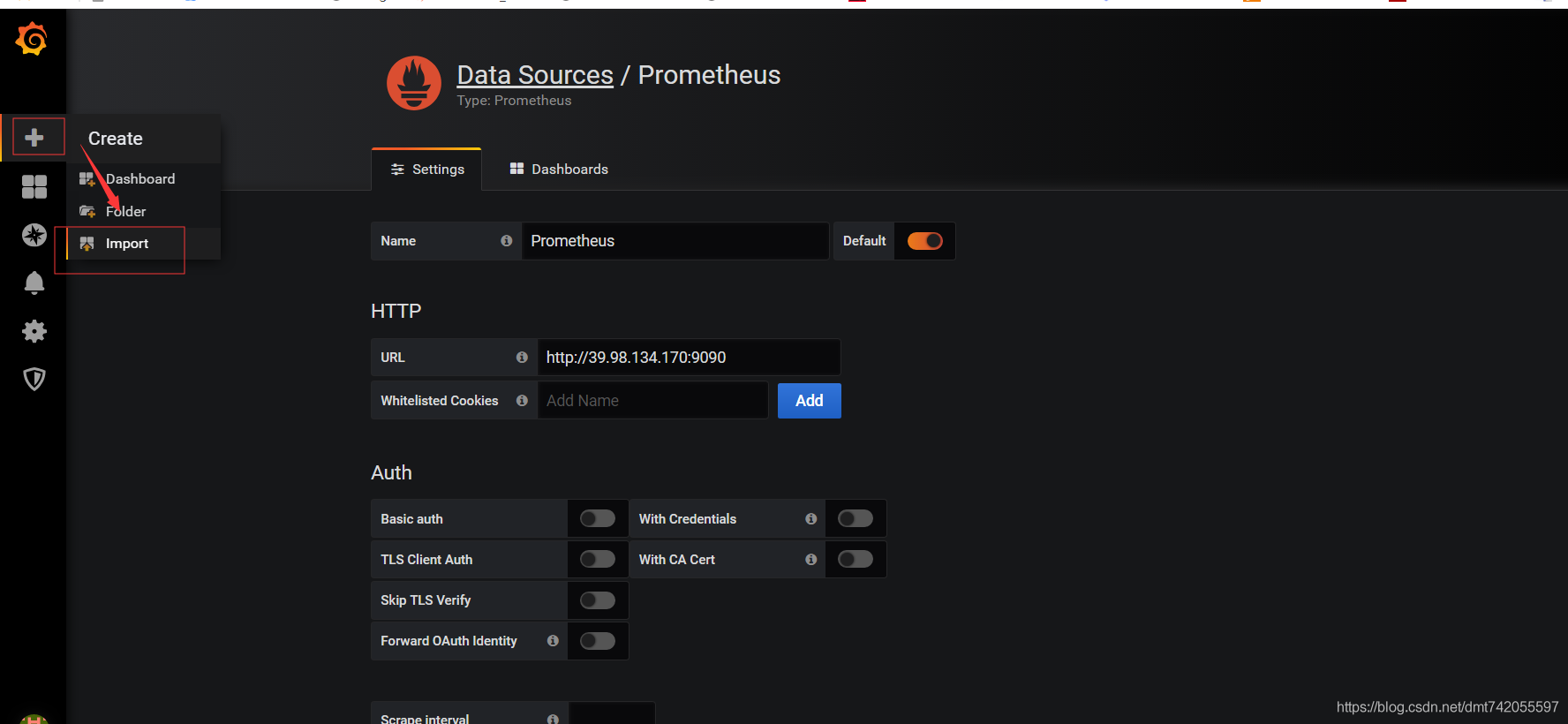Open the Server Admin shield icon
This screenshot has height=724, width=1568.
[x=34, y=379]
